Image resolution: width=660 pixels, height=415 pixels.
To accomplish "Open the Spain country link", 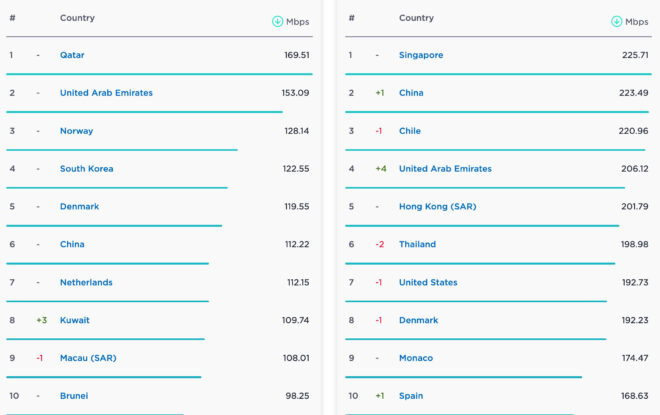I will click(411, 396).
